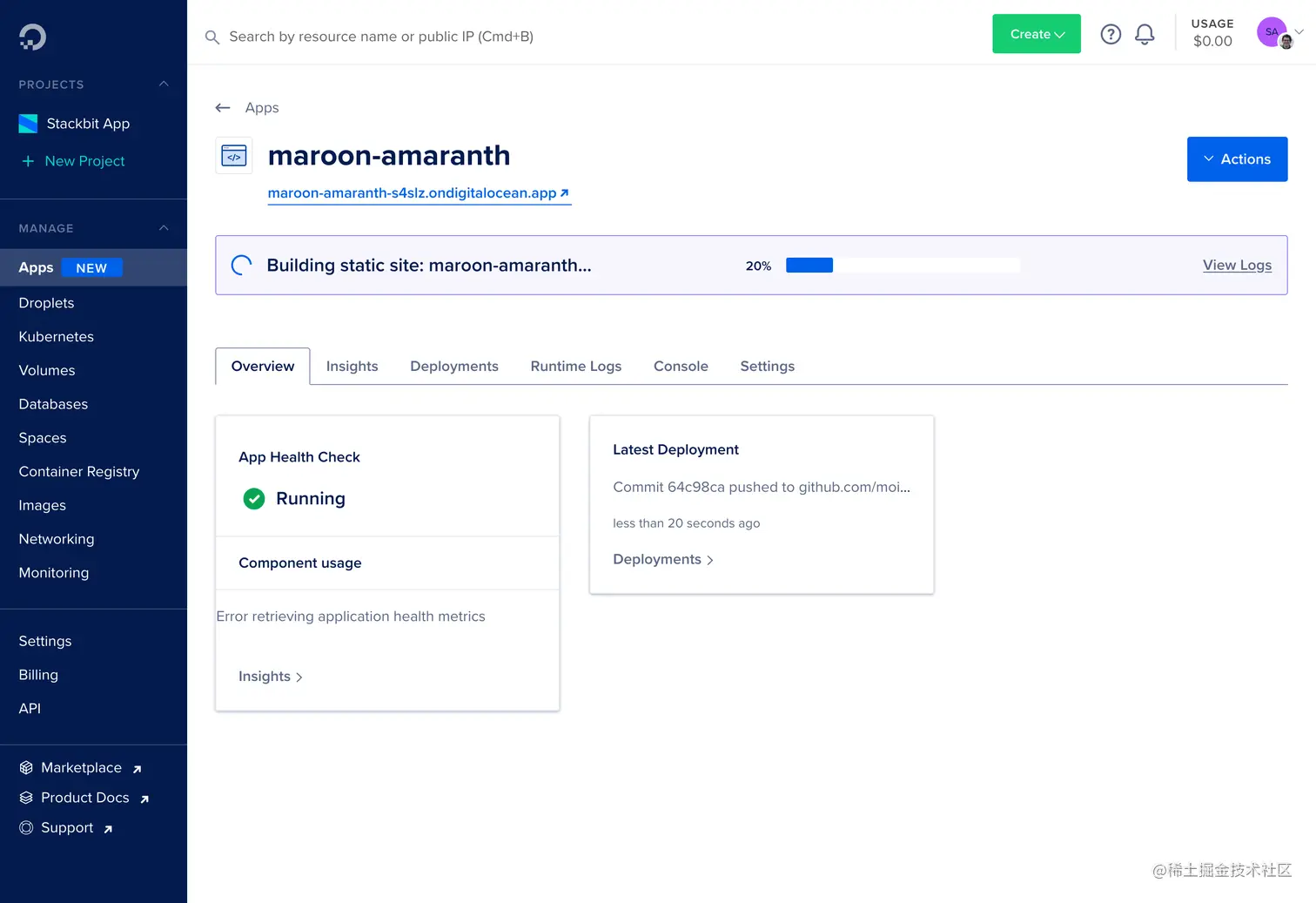Open the help question mark icon
This screenshot has height=903, width=1316.
click(1111, 34)
